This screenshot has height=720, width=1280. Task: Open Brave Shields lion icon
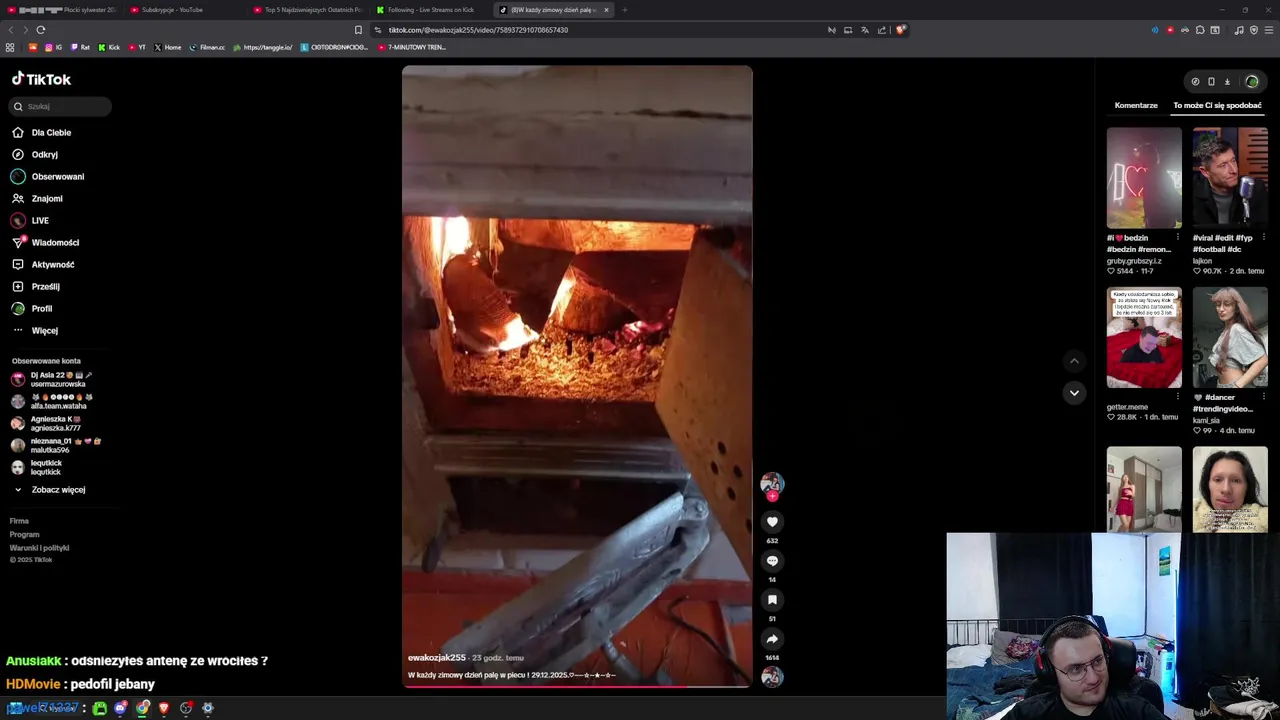point(900,30)
